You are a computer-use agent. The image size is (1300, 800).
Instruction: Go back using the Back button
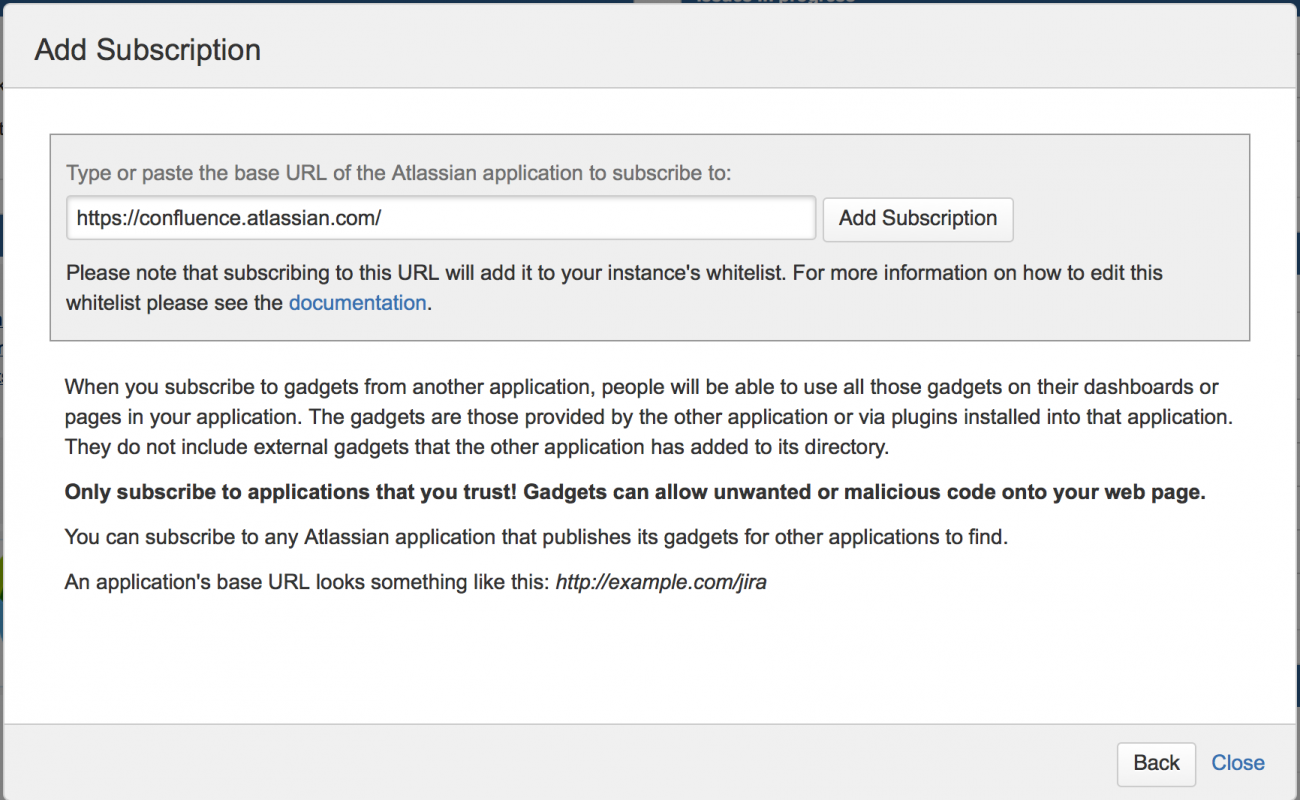click(1156, 763)
